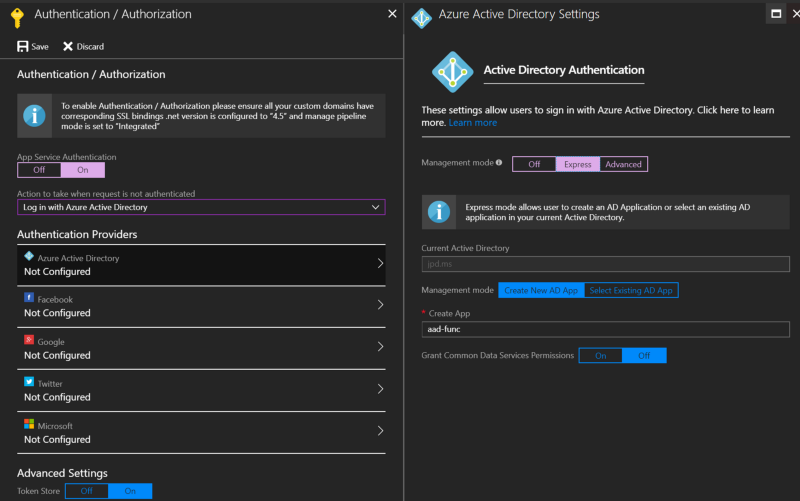Turn Grant Common Data Services Permissions On
800x501 pixels.
pos(601,356)
